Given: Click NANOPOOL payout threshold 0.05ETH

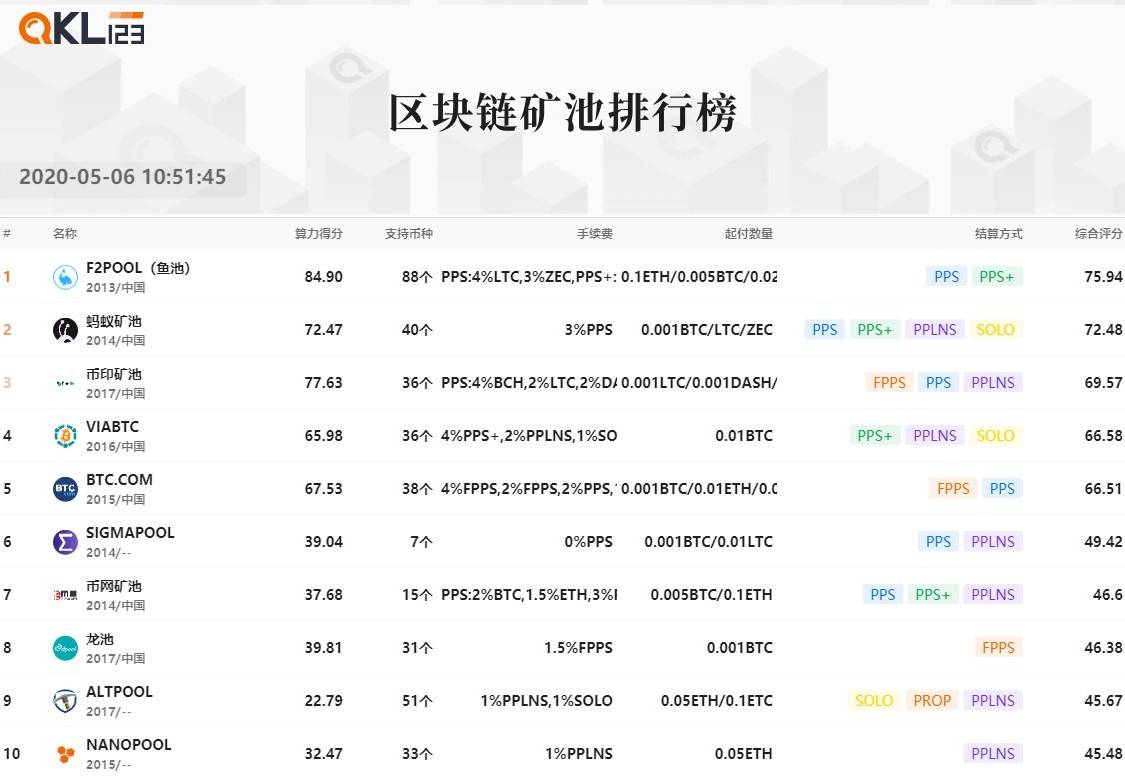Looking at the screenshot, I should coord(744,754).
